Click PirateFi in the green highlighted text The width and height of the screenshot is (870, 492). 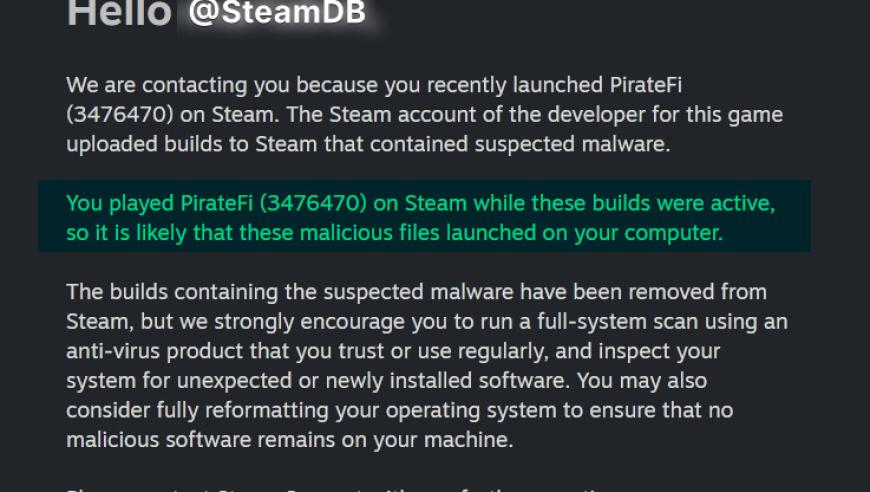pos(217,204)
